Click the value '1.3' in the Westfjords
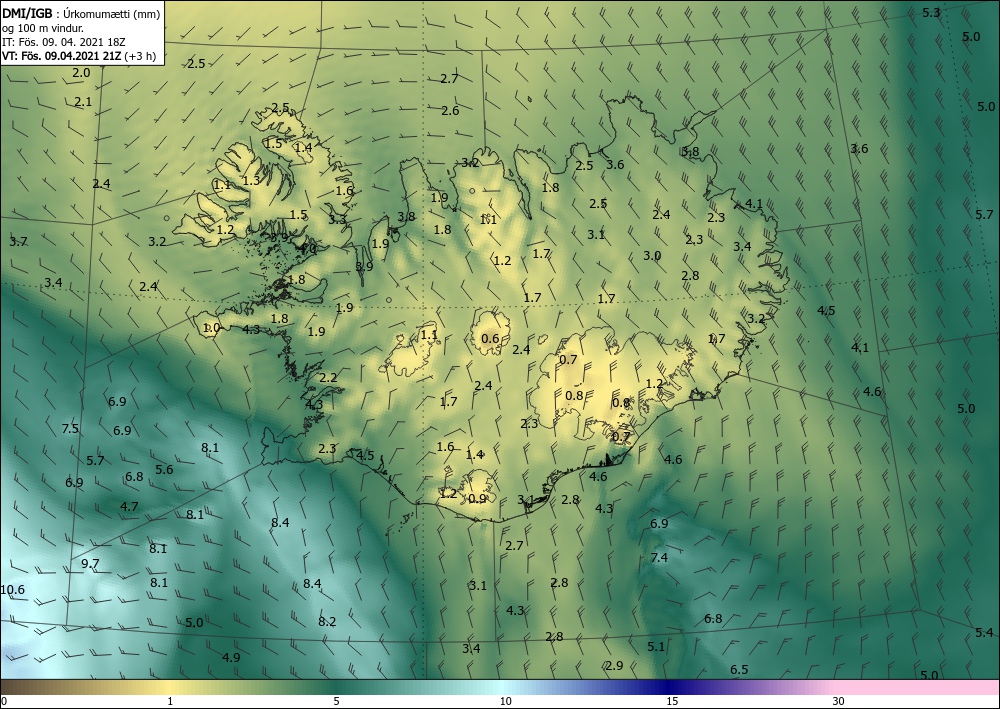 [x=252, y=181]
